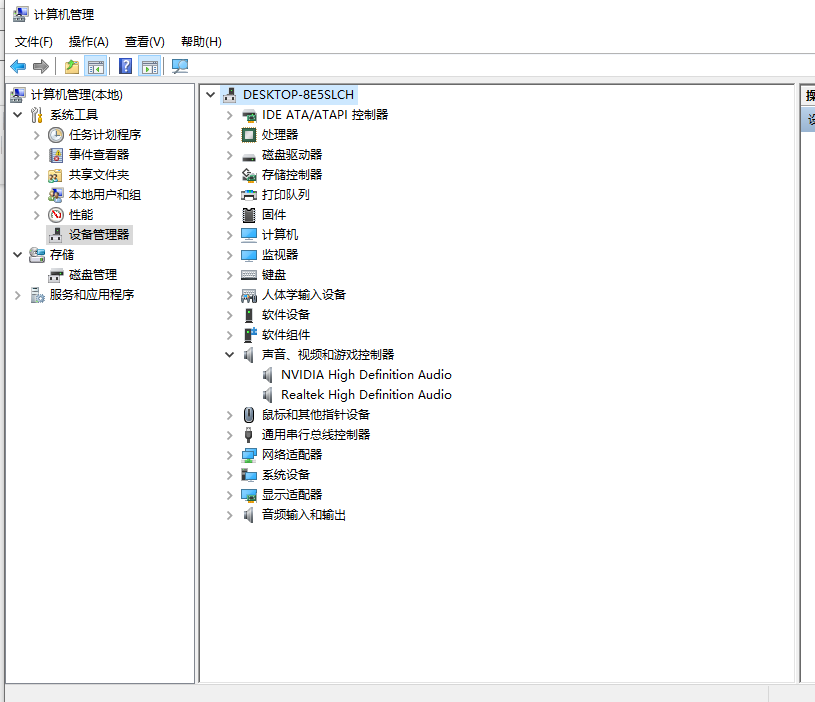
Task: Open the 操作(A) menu
Action: pyautogui.click(x=89, y=42)
